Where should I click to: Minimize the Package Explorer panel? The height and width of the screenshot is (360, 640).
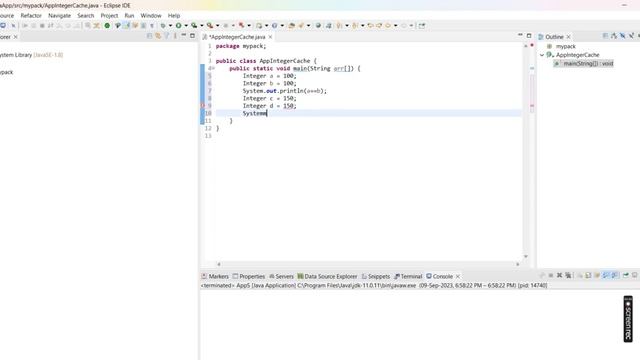184,36
